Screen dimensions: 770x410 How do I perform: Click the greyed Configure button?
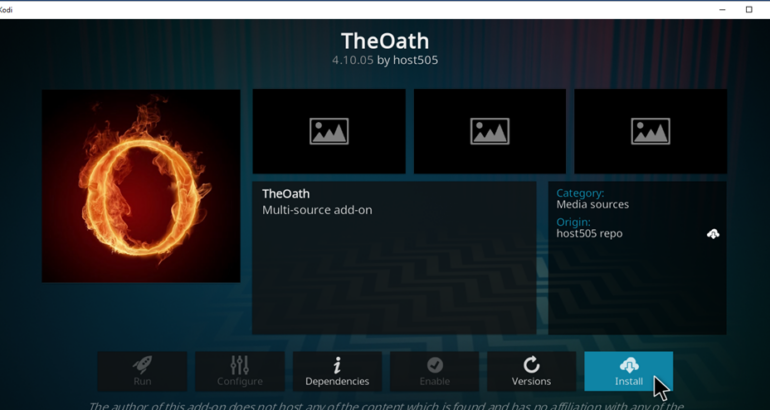click(240, 371)
